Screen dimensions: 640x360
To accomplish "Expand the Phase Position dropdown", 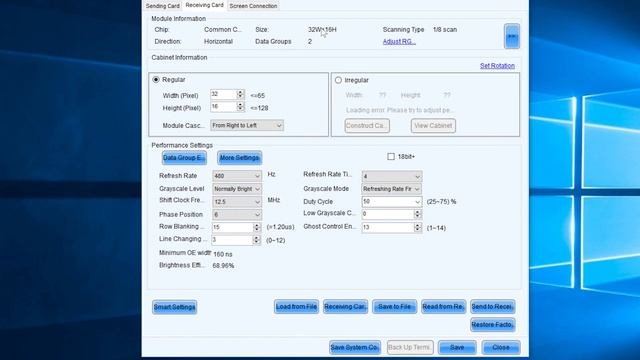I will click(237, 214).
